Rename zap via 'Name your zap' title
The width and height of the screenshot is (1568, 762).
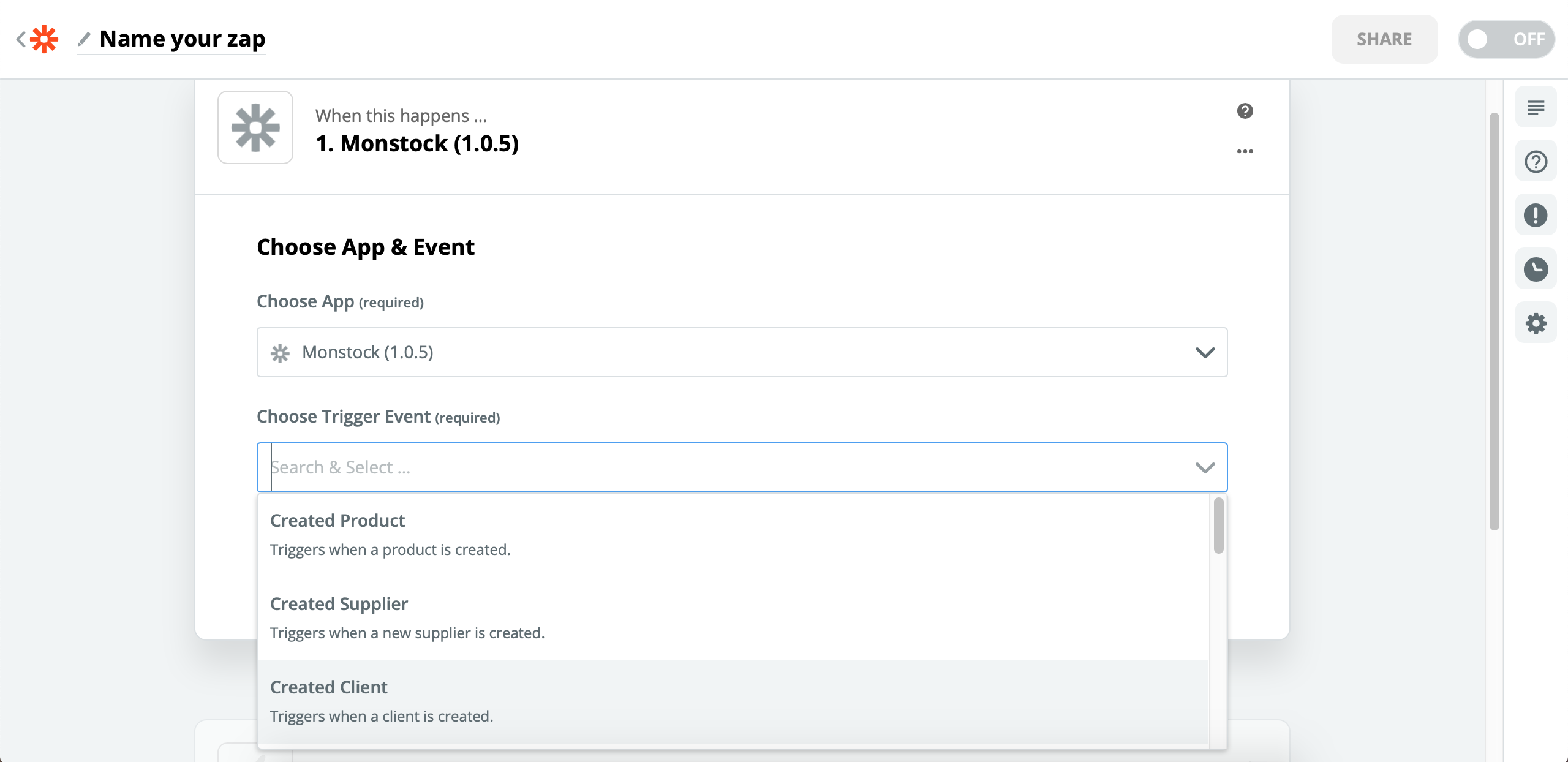click(183, 39)
